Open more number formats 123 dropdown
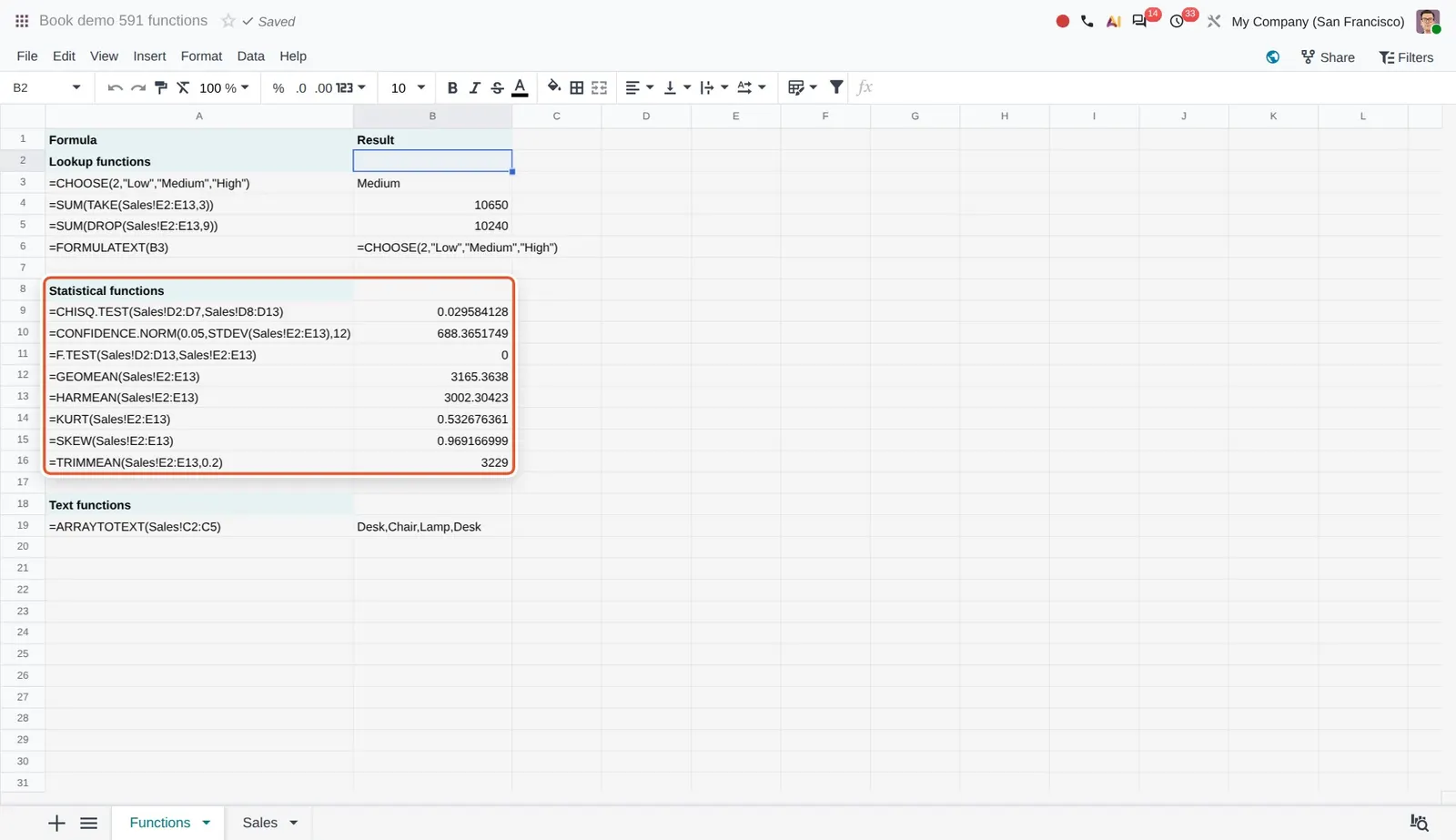The height and width of the screenshot is (840, 1456). point(351,88)
